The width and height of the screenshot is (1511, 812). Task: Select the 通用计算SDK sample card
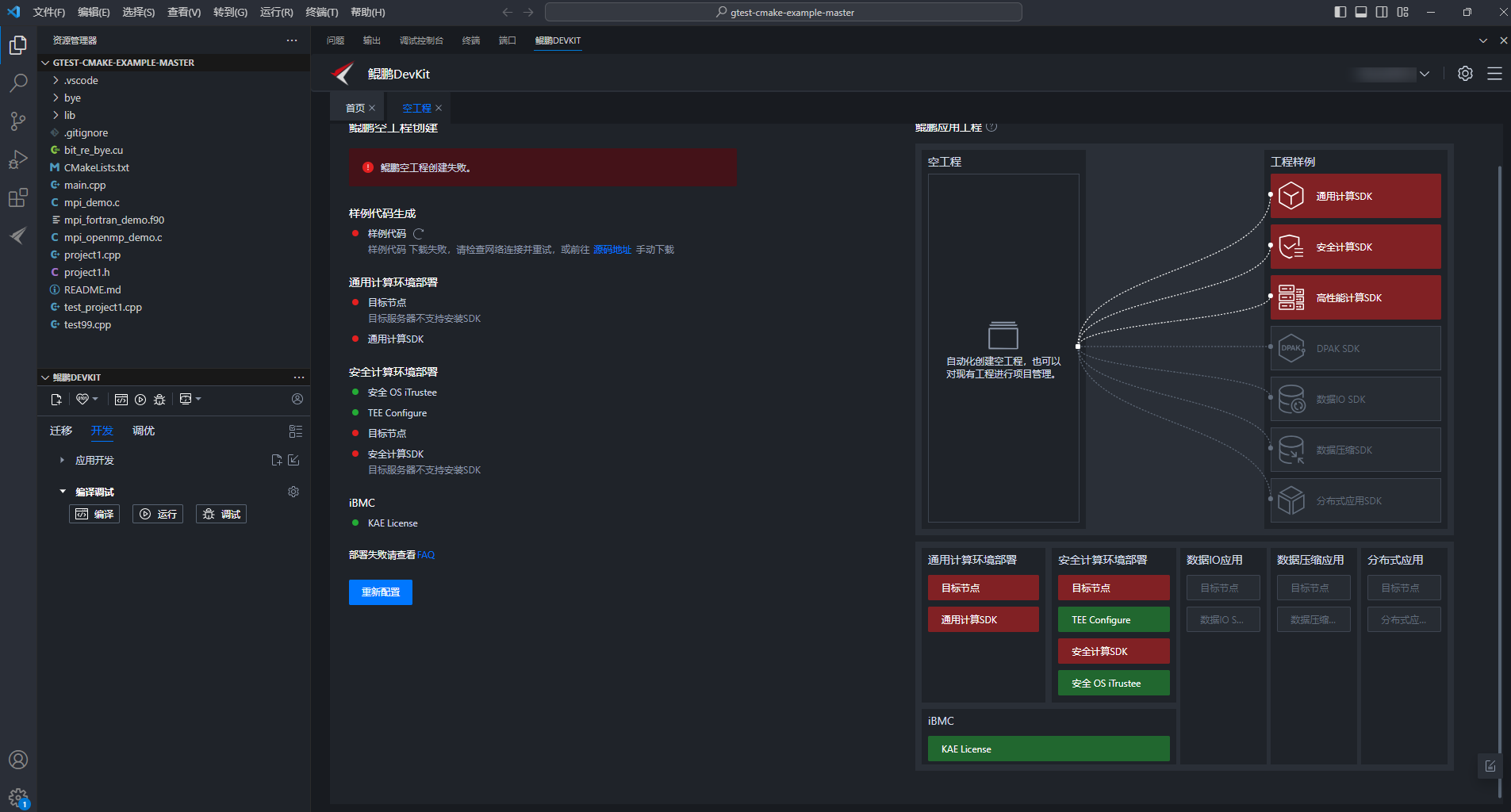pyautogui.click(x=1356, y=196)
